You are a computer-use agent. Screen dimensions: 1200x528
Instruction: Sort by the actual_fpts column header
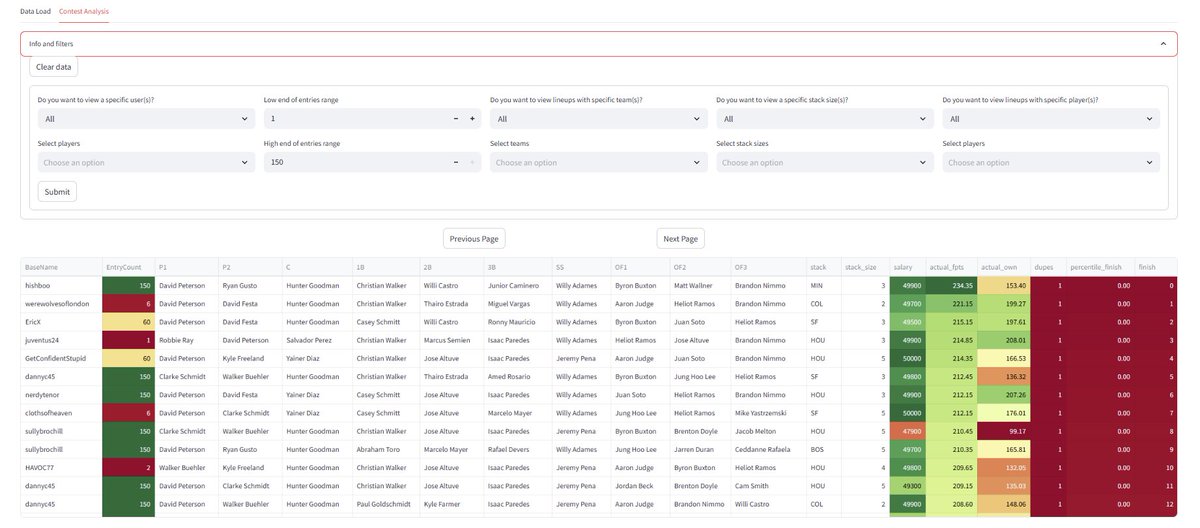[x=951, y=267]
